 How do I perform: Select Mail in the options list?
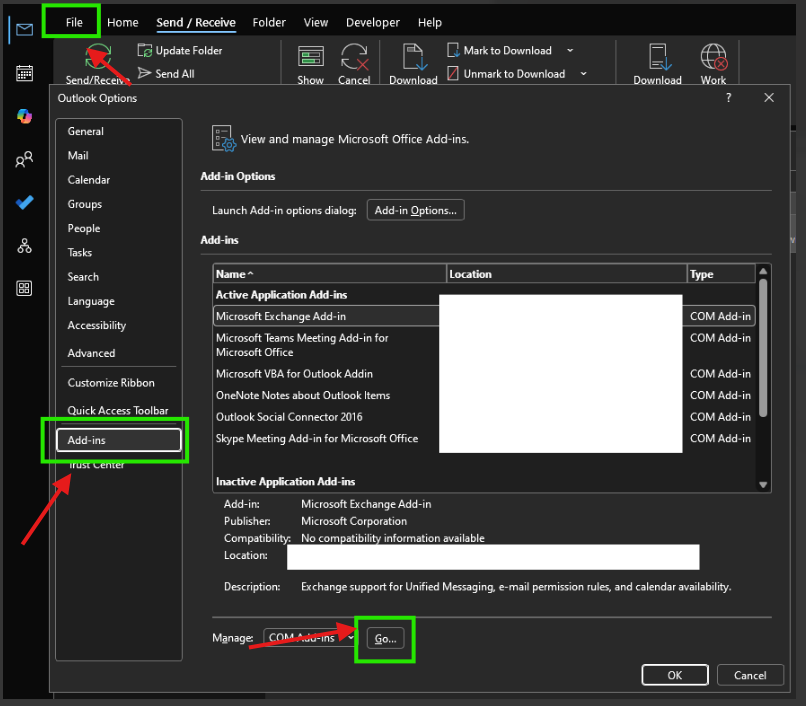click(x=119, y=156)
